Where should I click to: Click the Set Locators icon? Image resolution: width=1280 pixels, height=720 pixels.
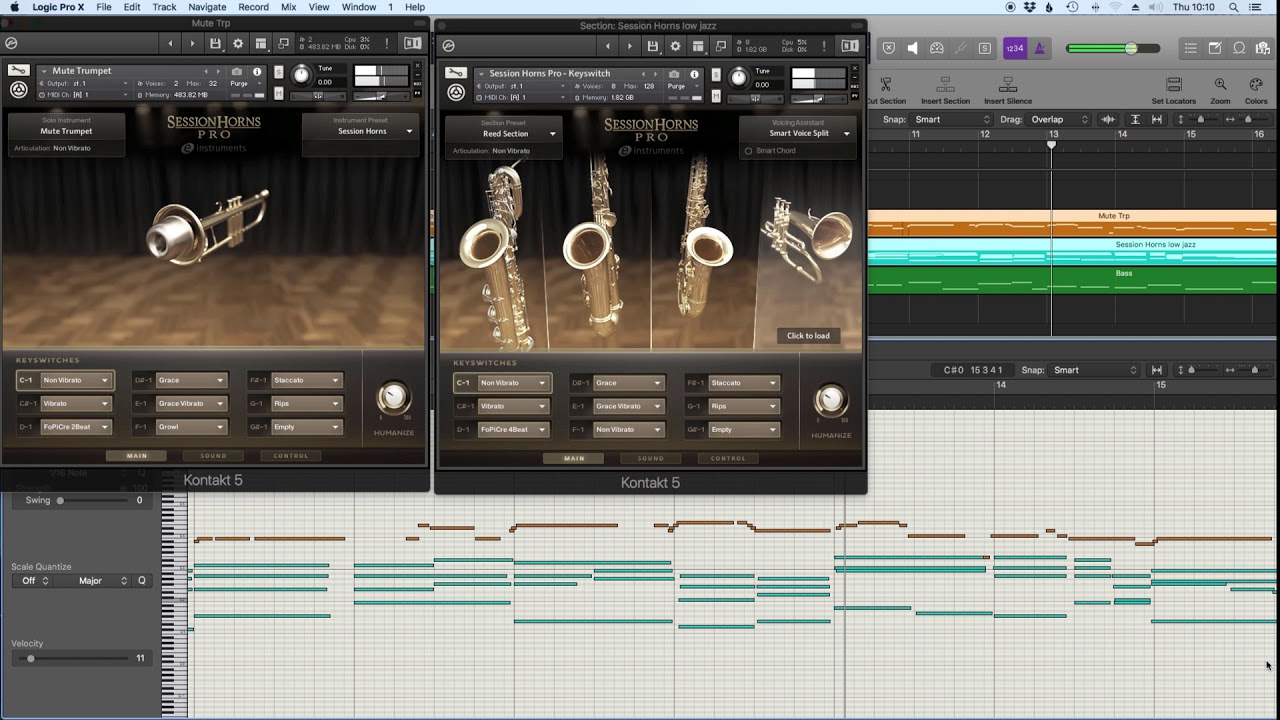pyautogui.click(x=1174, y=85)
